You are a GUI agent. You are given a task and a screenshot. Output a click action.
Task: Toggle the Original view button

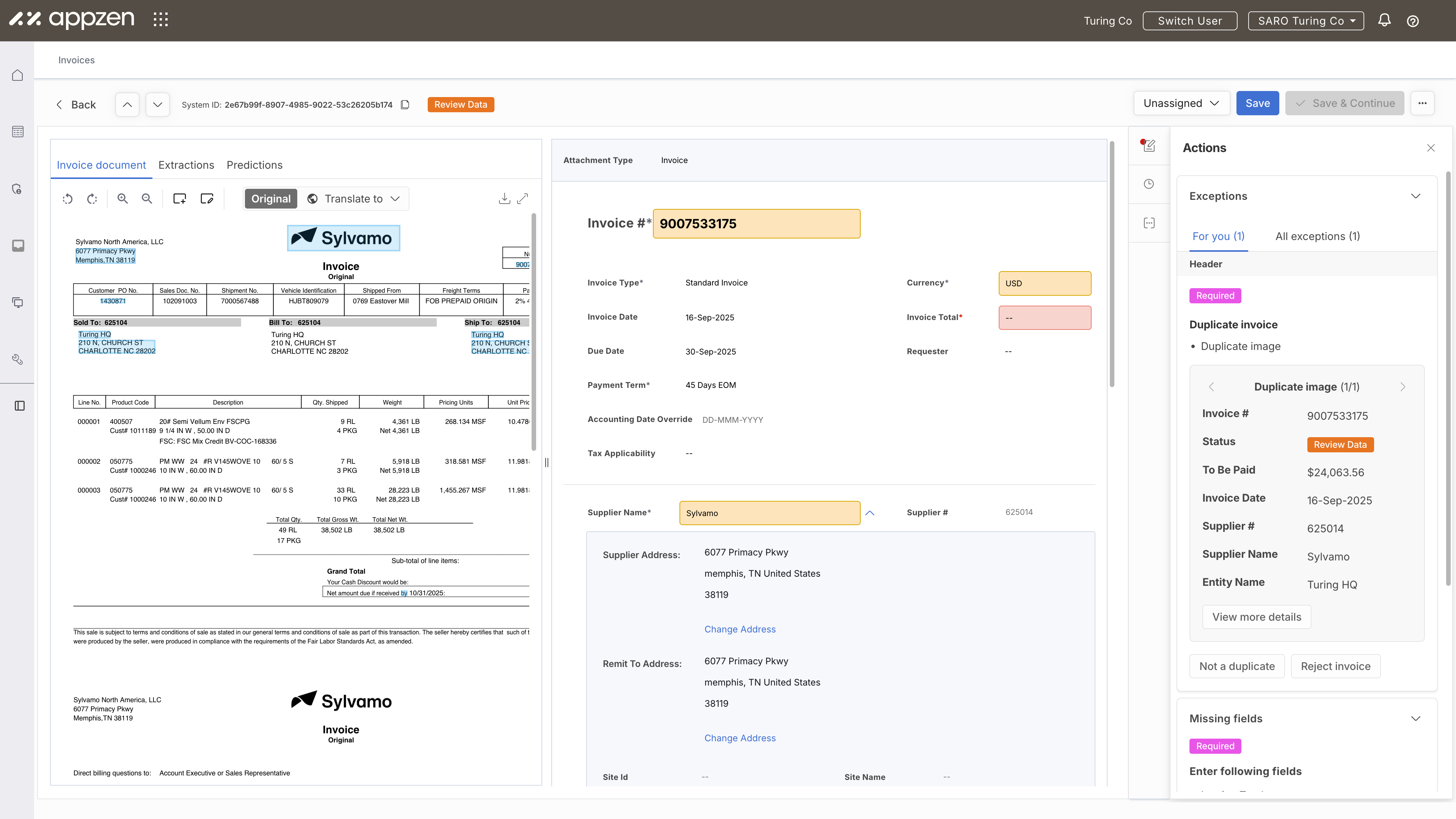pos(271,199)
